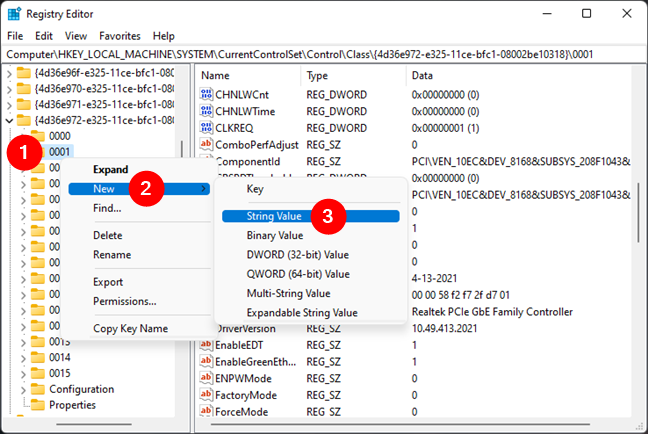
Task: Click the '4-13-2021' data value
Action: [434, 278]
